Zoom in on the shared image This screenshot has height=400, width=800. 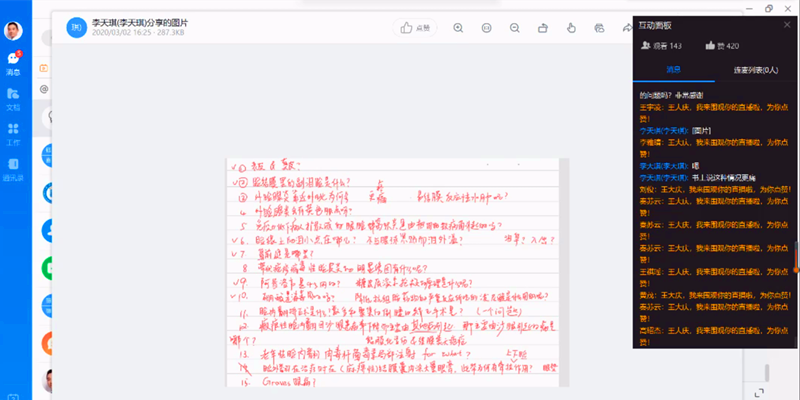pyautogui.click(x=458, y=28)
